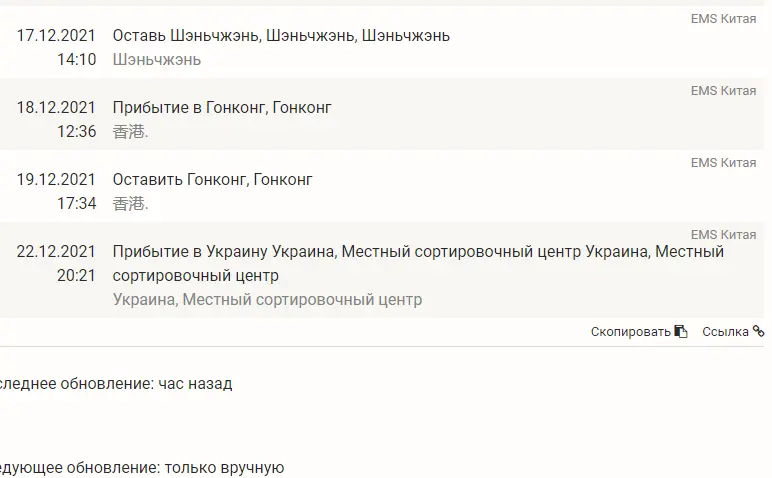Image resolution: width=772 pixels, height=478 pixels.
Task: Select the 17.12.2021 Шэньчжэнь departure event
Action: [x=382, y=42]
